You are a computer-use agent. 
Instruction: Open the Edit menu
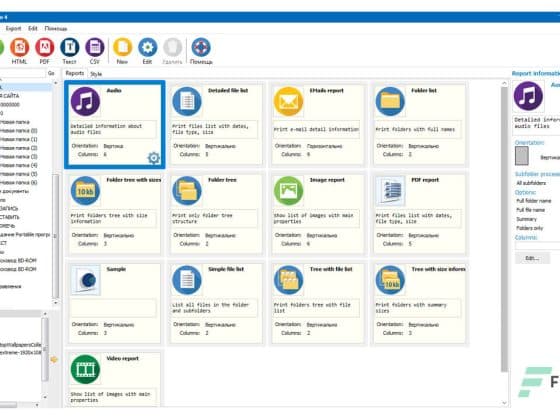tap(33, 28)
